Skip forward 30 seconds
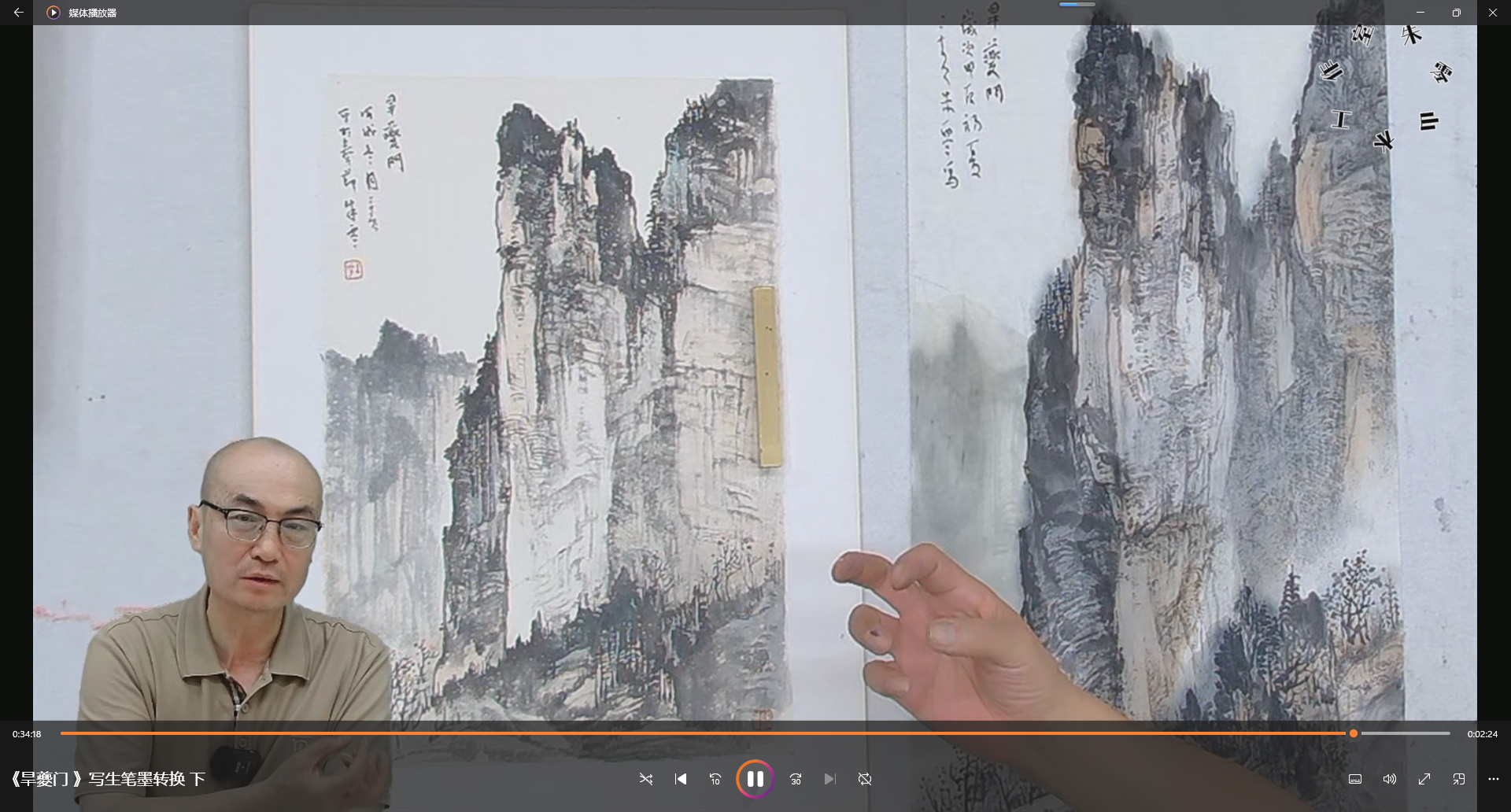The width and height of the screenshot is (1511, 812). pos(796,779)
